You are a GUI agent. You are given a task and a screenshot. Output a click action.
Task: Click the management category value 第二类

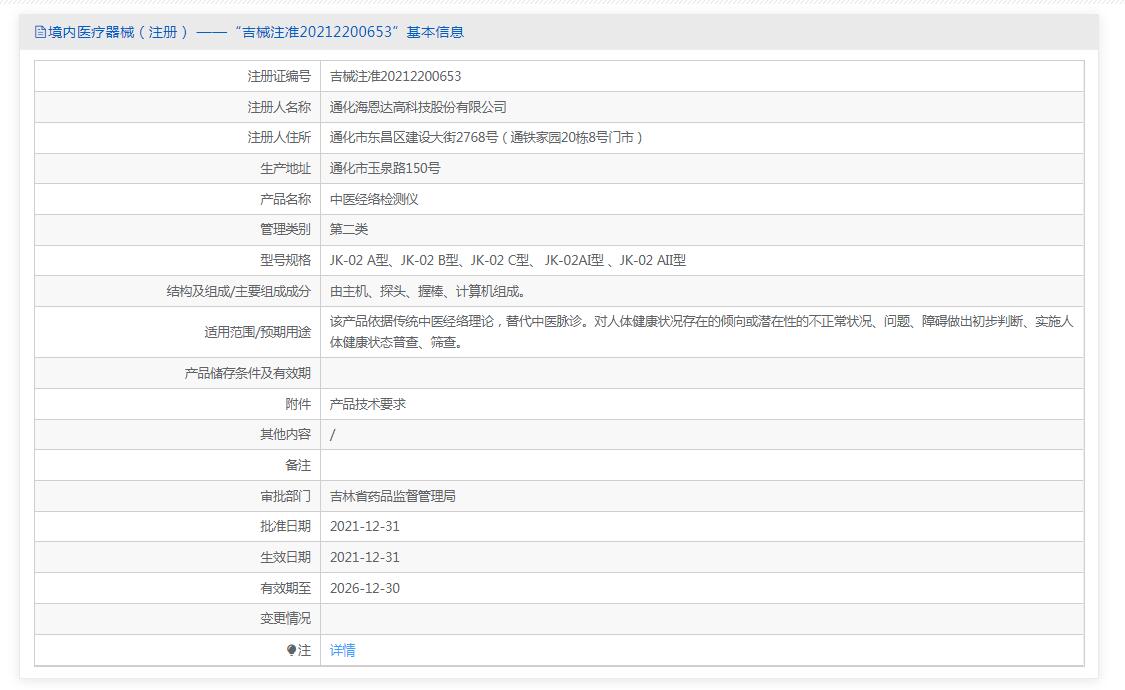349,229
